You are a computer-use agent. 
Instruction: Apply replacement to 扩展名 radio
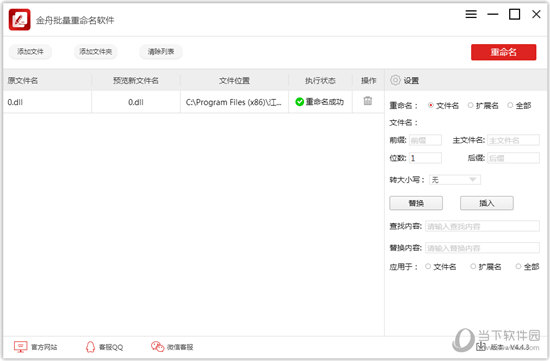tap(473, 266)
